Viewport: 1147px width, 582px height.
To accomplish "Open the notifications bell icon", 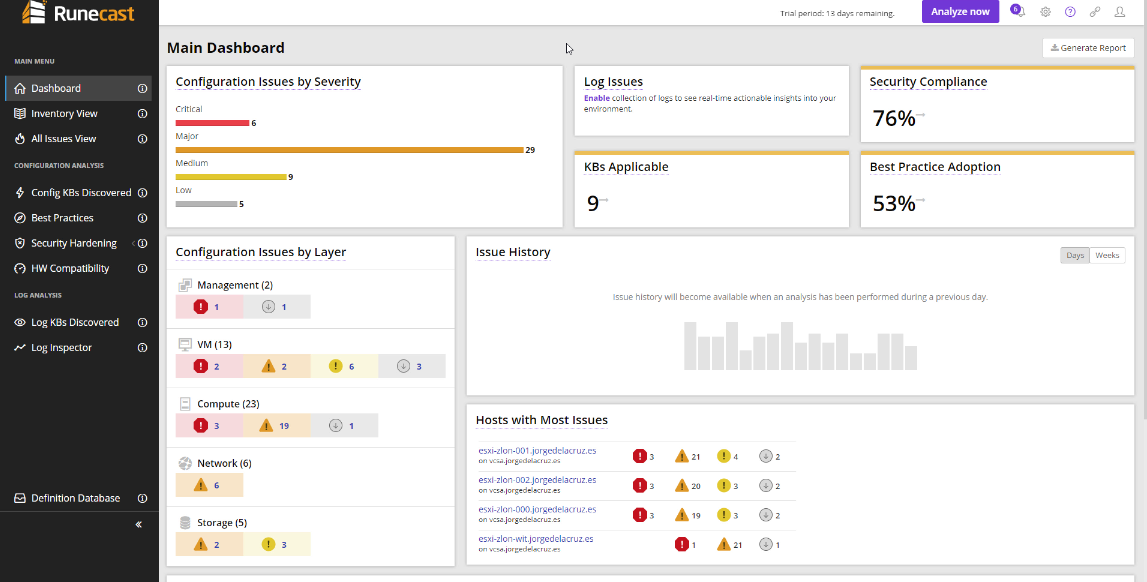I will point(1020,12).
